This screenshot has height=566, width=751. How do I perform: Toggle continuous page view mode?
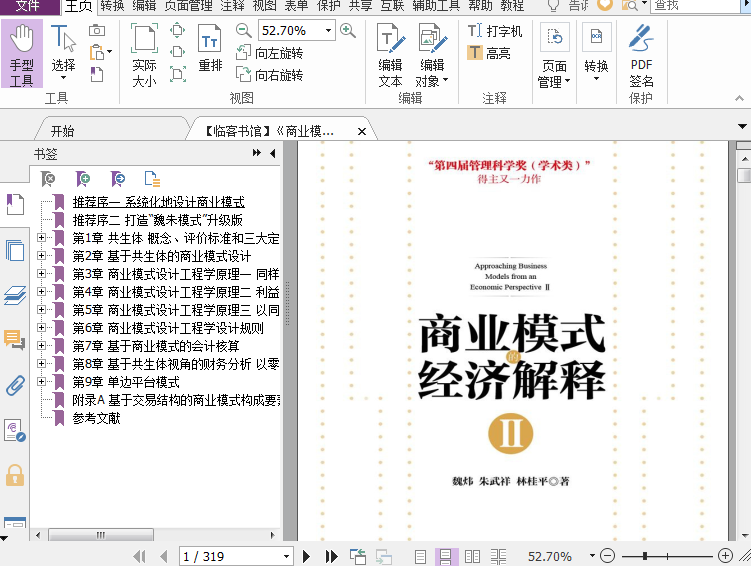[x=446, y=557]
